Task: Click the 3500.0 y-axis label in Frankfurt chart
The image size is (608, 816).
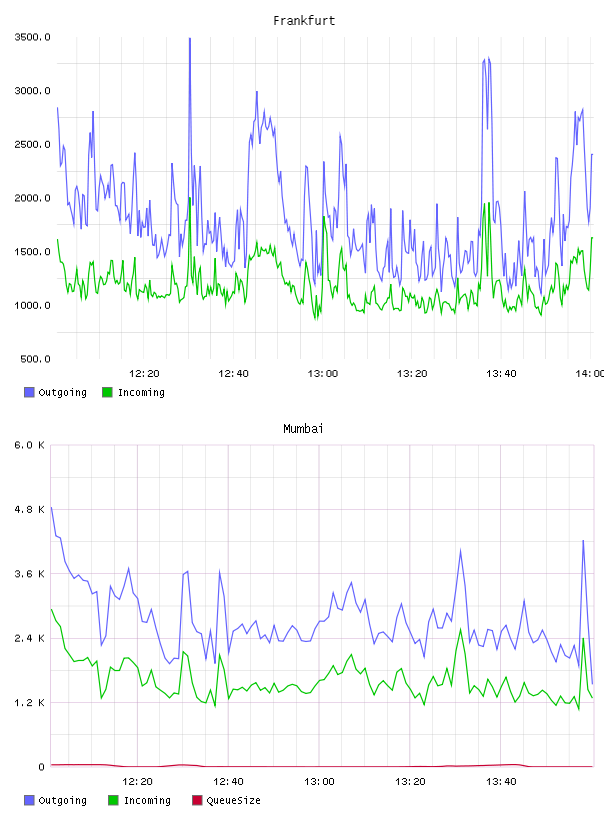Action: [x=32, y=37]
